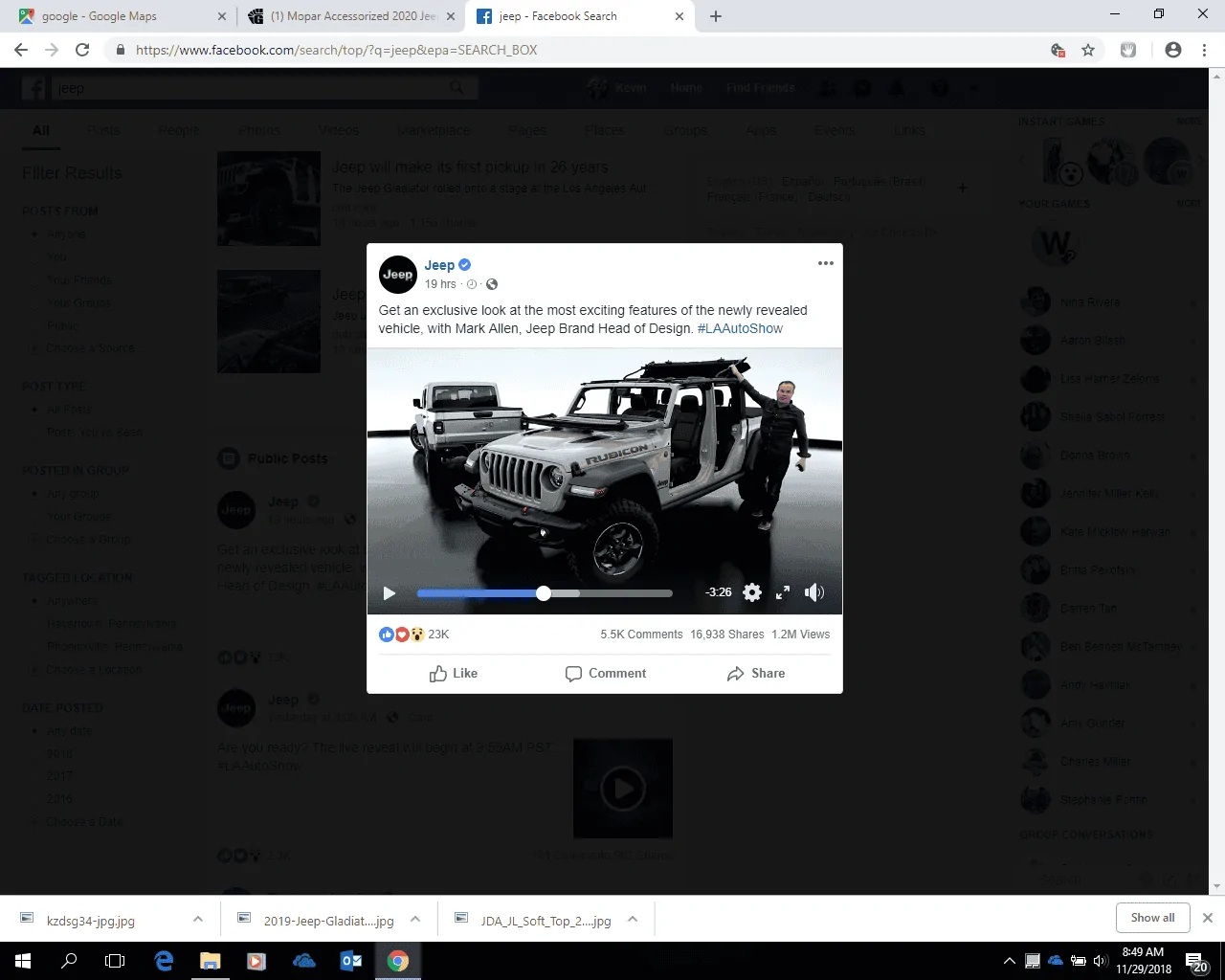Viewport: 1225px width, 980px height.
Task: Expand options for 2019-Jeep-Gladiat download
Action: pos(415,919)
